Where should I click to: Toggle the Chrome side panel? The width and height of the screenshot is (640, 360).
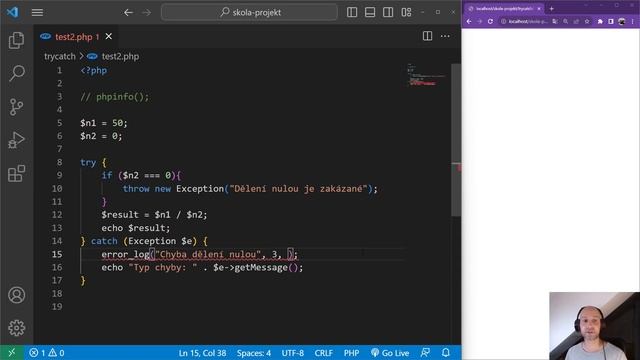click(611, 21)
